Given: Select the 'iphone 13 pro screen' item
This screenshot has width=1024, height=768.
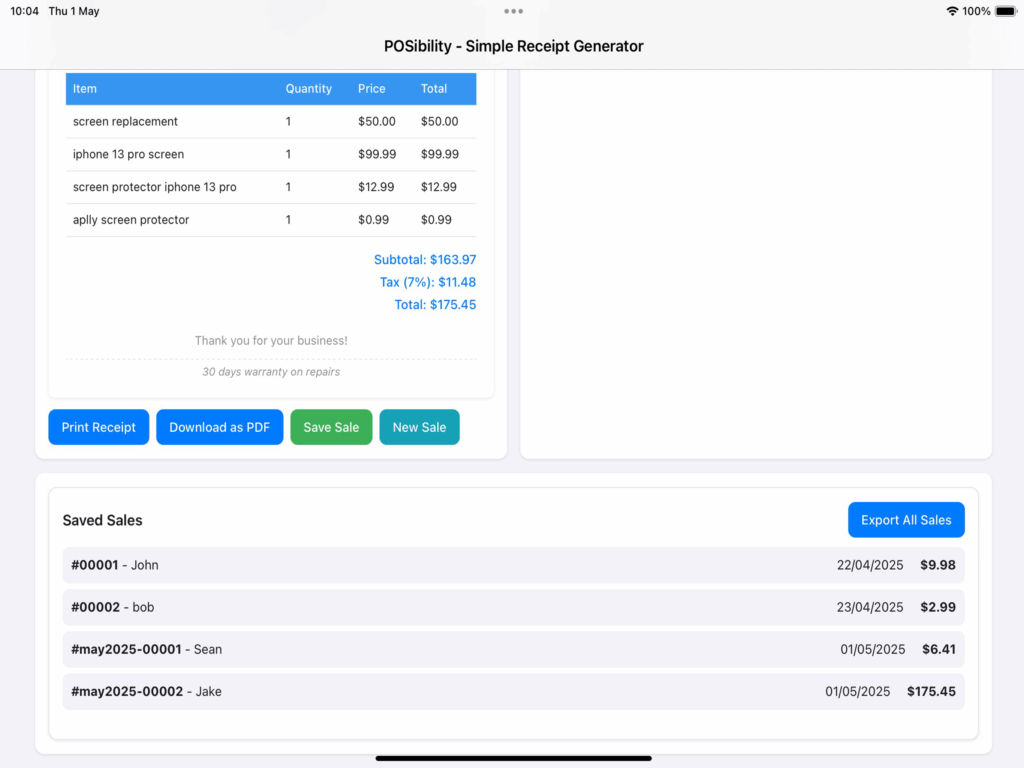Looking at the screenshot, I should coord(129,154).
